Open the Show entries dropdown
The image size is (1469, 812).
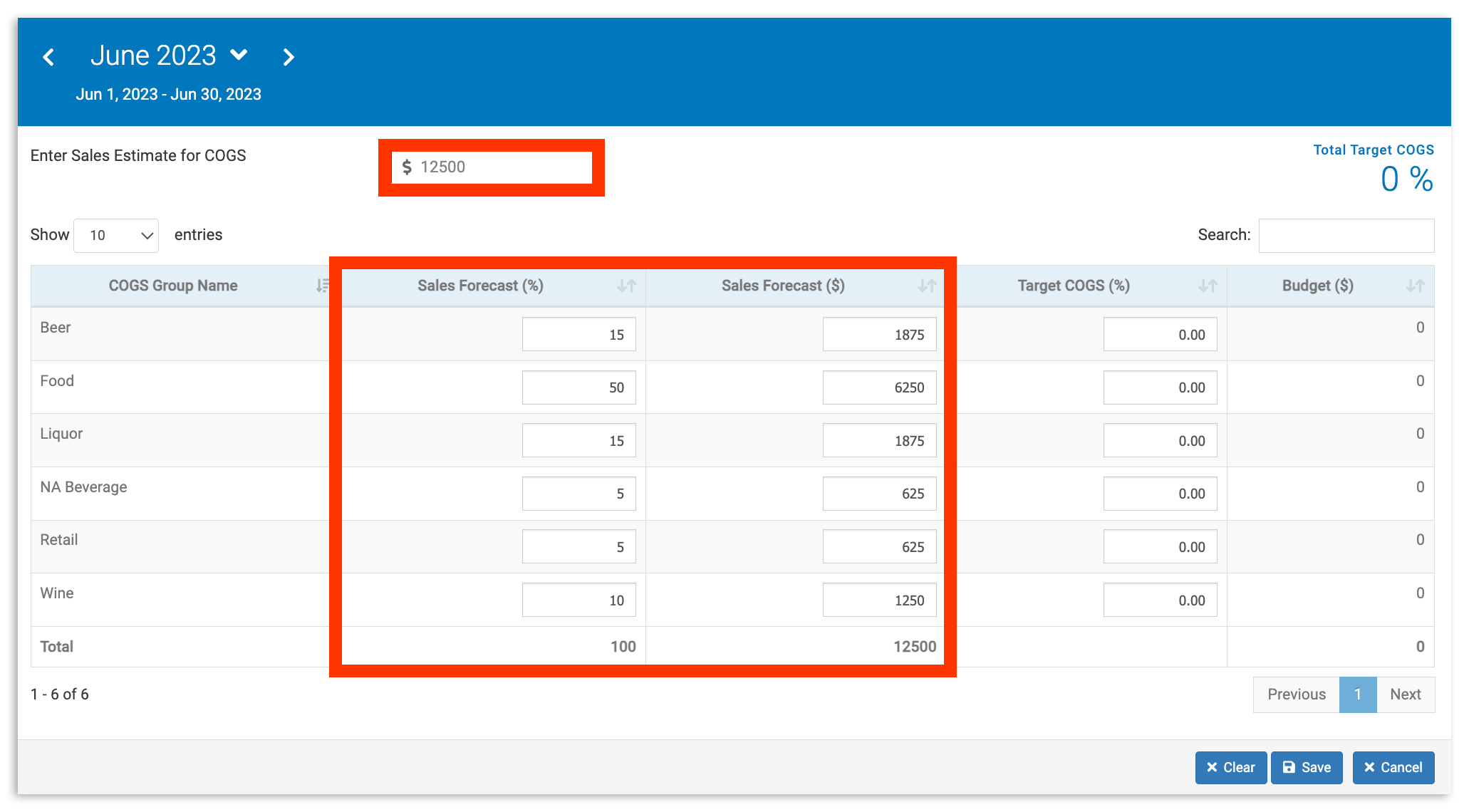pyautogui.click(x=115, y=235)
